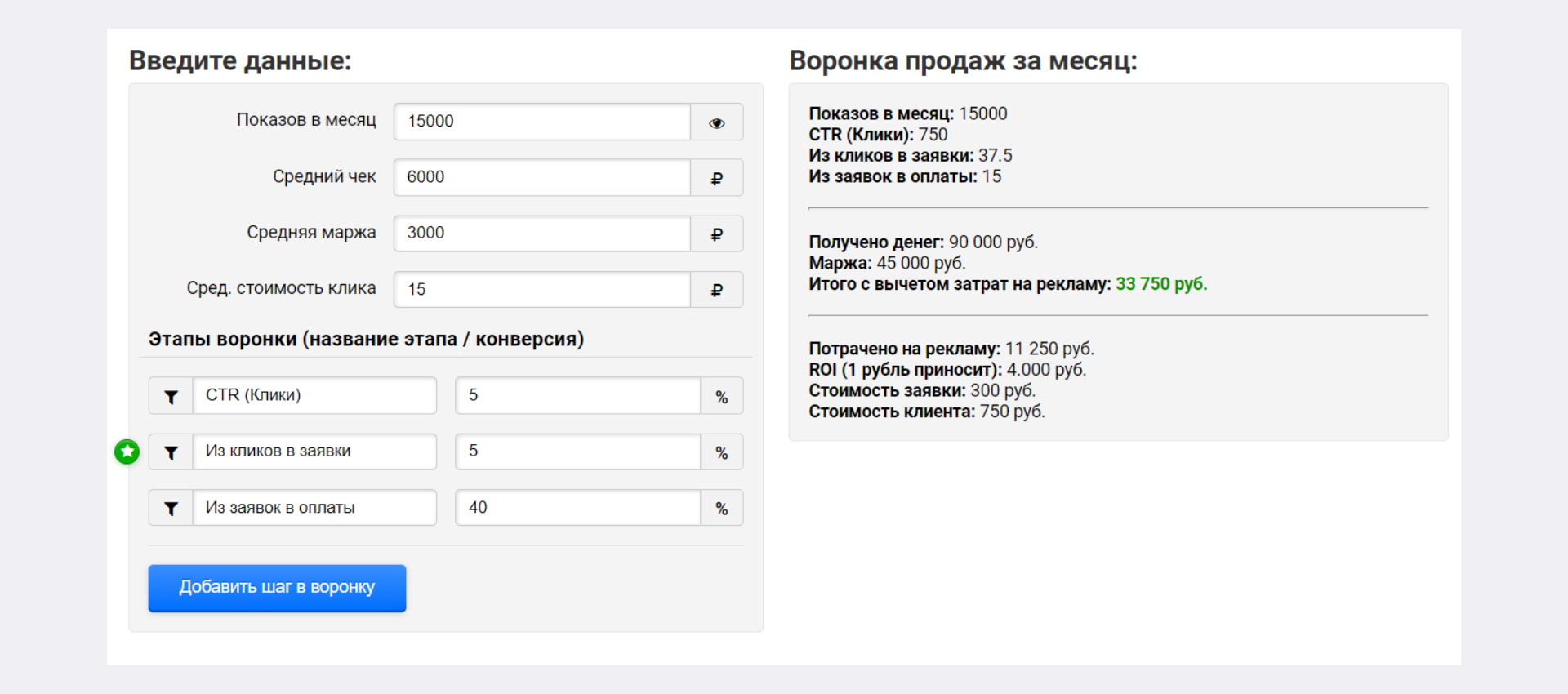Click the ruble icon beside Средний чек
1568x694 pixels.
pyautogui.click(x=716, y=178)
